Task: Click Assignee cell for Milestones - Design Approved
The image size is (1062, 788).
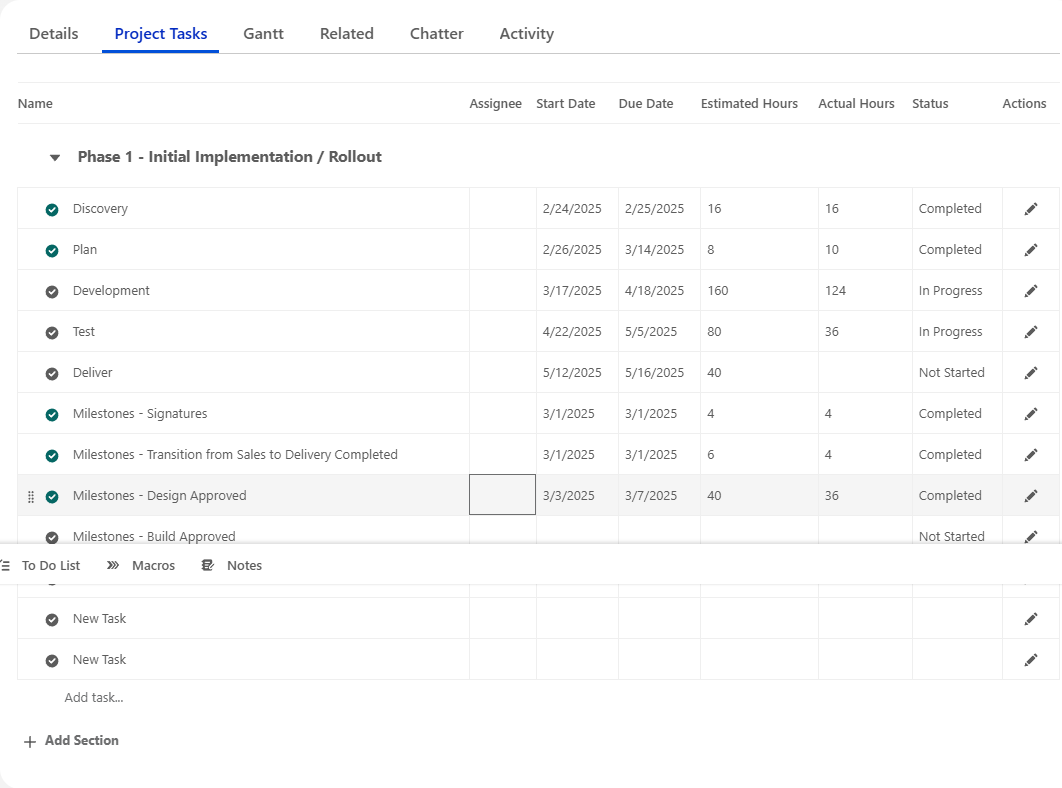Action: pyautogui.click(x=502, y=496)
